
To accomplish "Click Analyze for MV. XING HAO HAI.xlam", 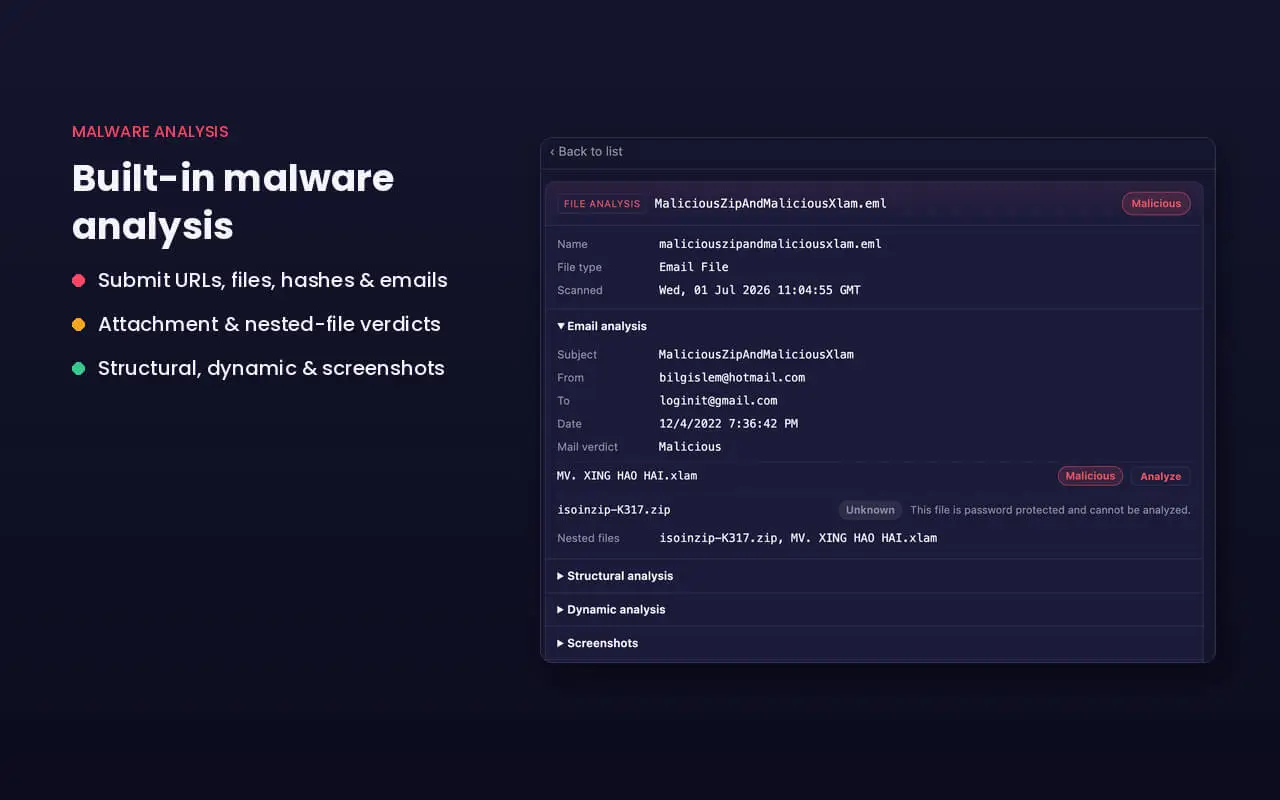I will [1160, 476].
